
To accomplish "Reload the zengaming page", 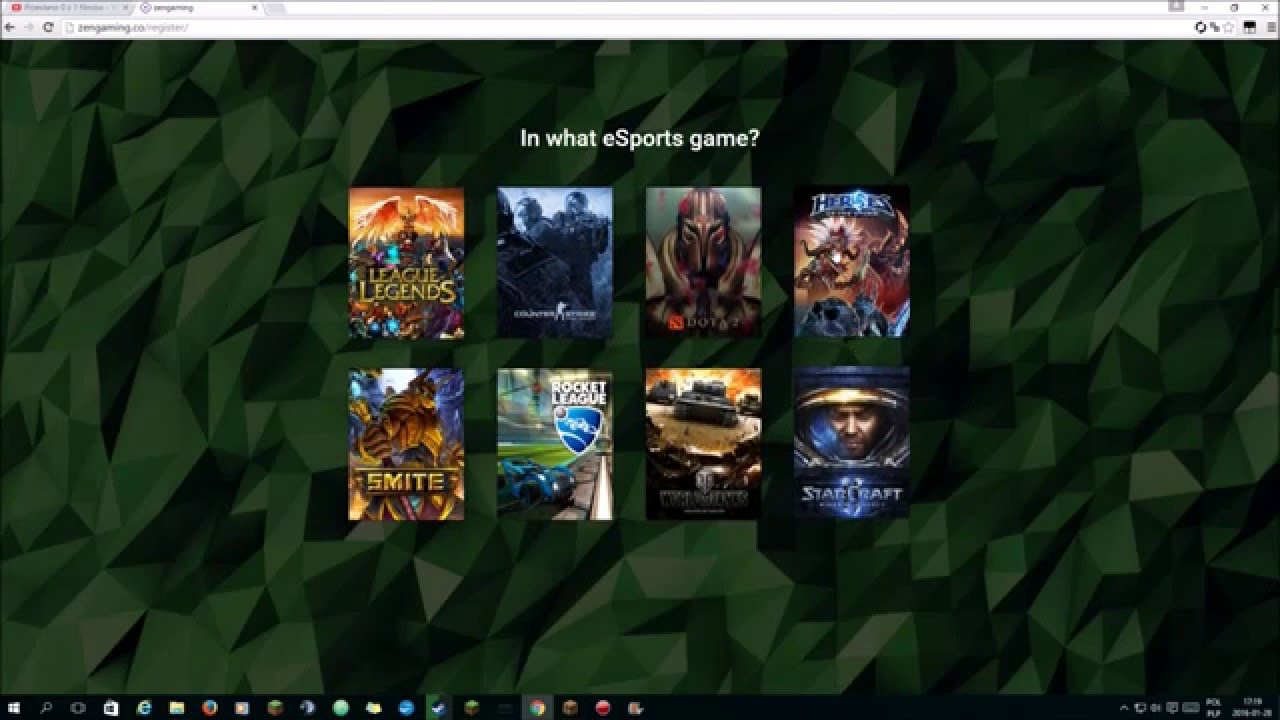I will pyautogui.click(x=48, y=27).
